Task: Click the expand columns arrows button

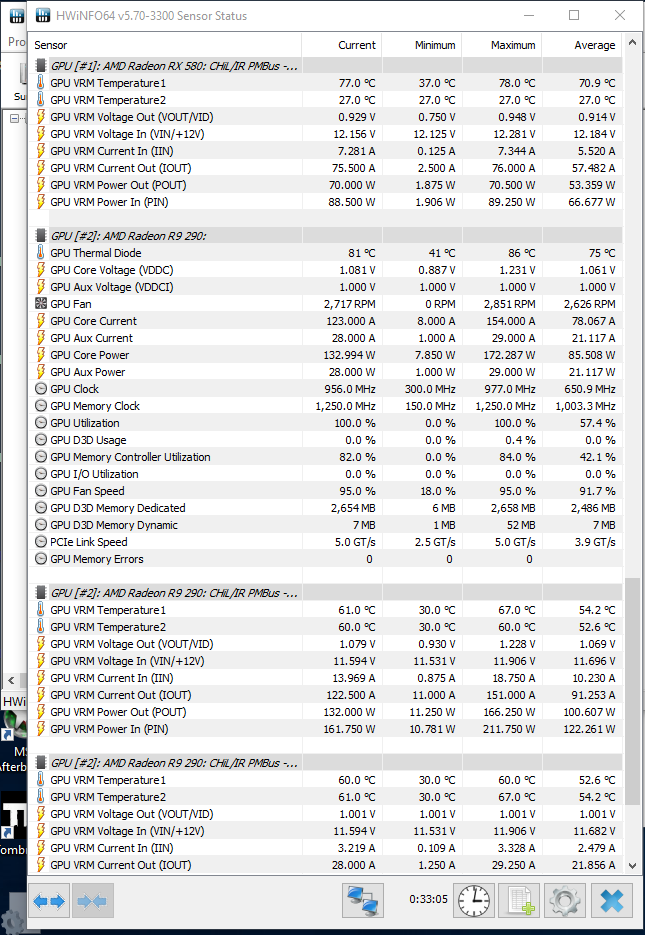Action: coord(49,900)
